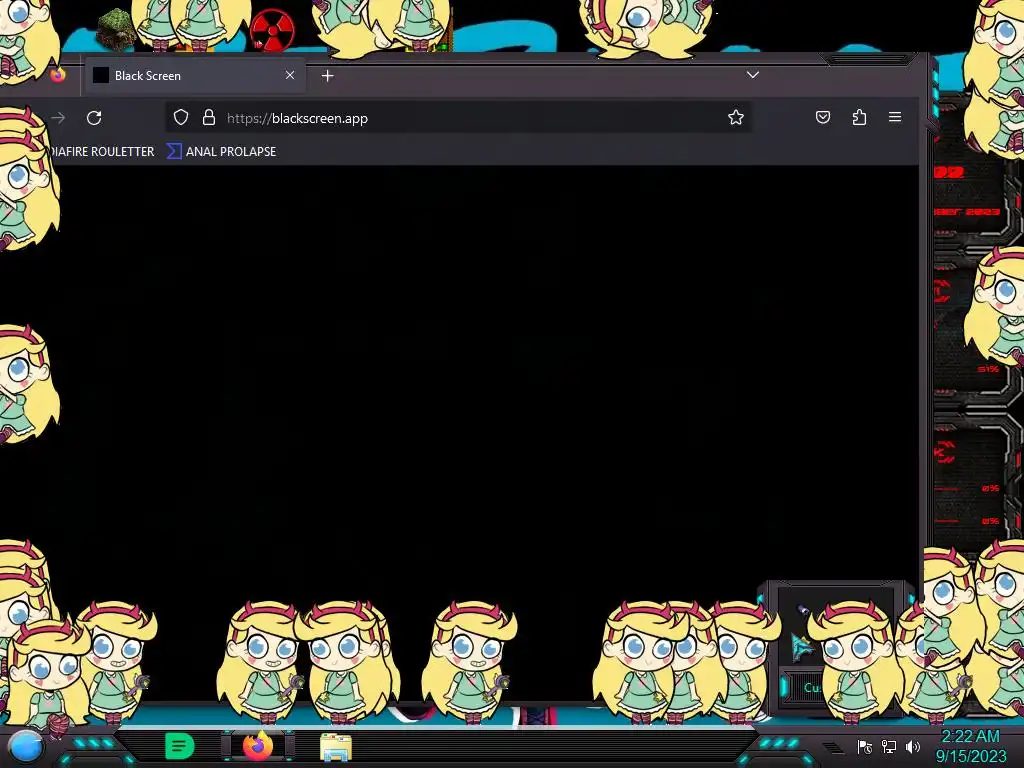Open the green chat app taskbar icon
This screenshot has height=768, width=1024.
[x=180, y=746]
